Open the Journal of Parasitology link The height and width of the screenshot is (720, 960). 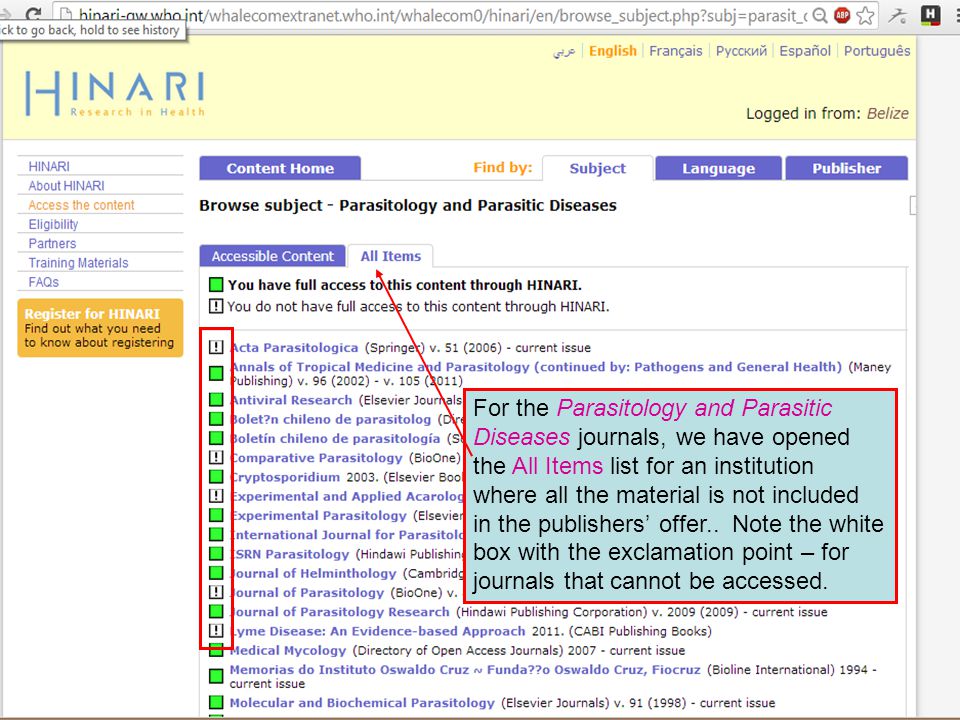tap(307, 593)
